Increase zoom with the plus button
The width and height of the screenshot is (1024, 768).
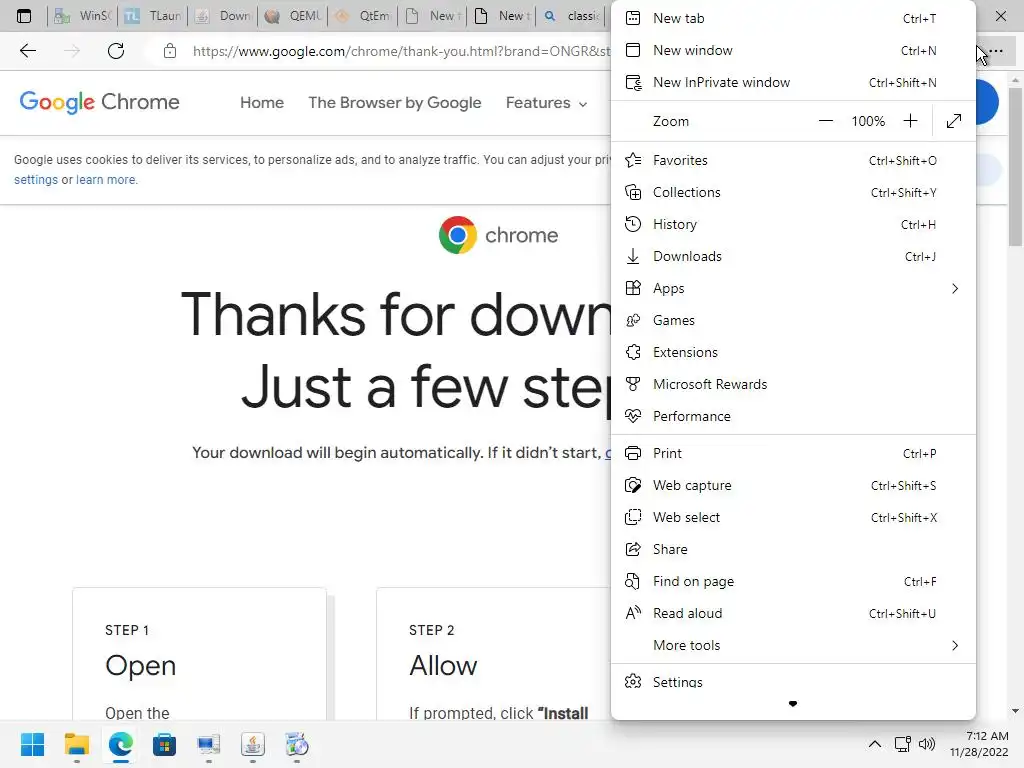pos(910,121)
